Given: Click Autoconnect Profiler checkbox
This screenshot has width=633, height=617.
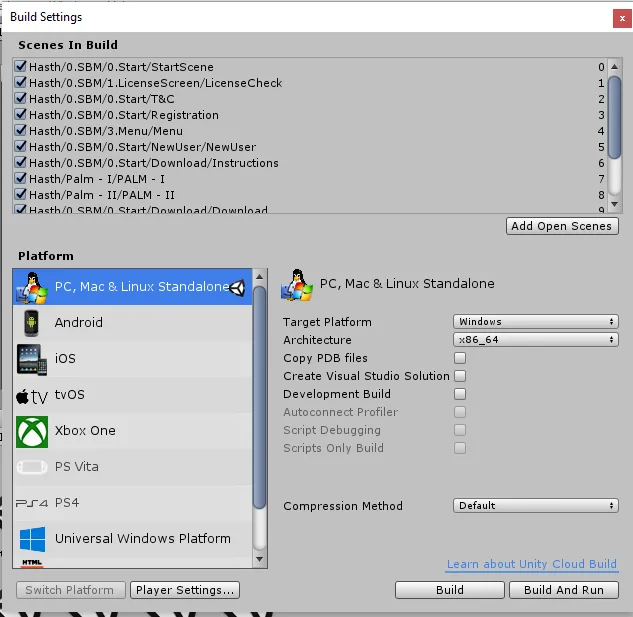Looking at the screenshot, I should (460, 412).
